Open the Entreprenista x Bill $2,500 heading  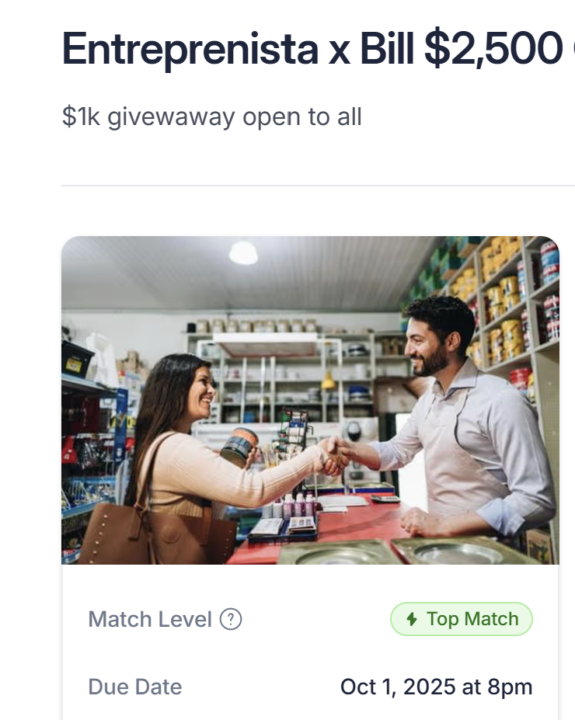coord(312,49)
